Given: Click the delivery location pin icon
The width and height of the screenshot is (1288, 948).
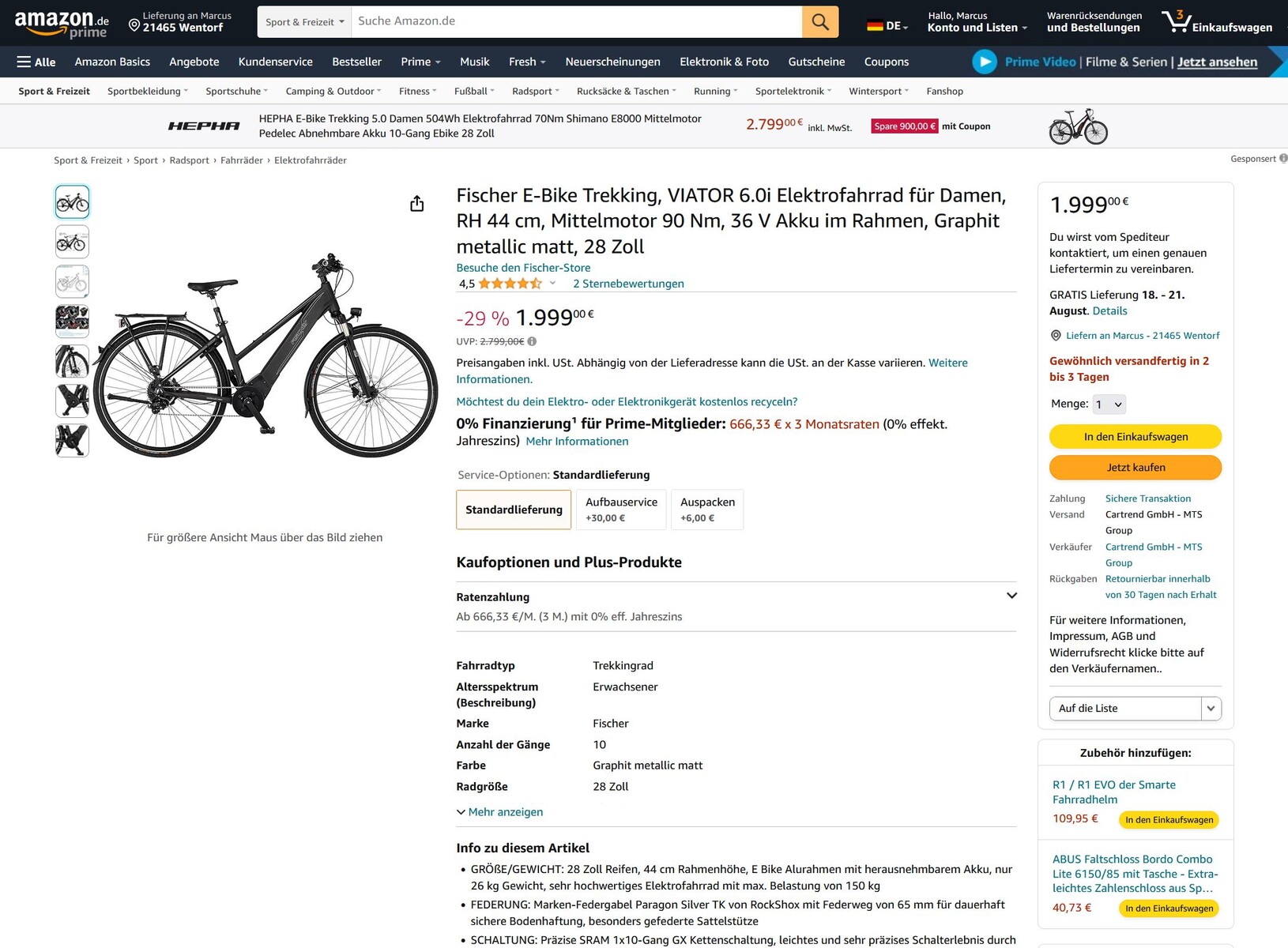Looking at the screenshot, I should (x=134, y=26).
